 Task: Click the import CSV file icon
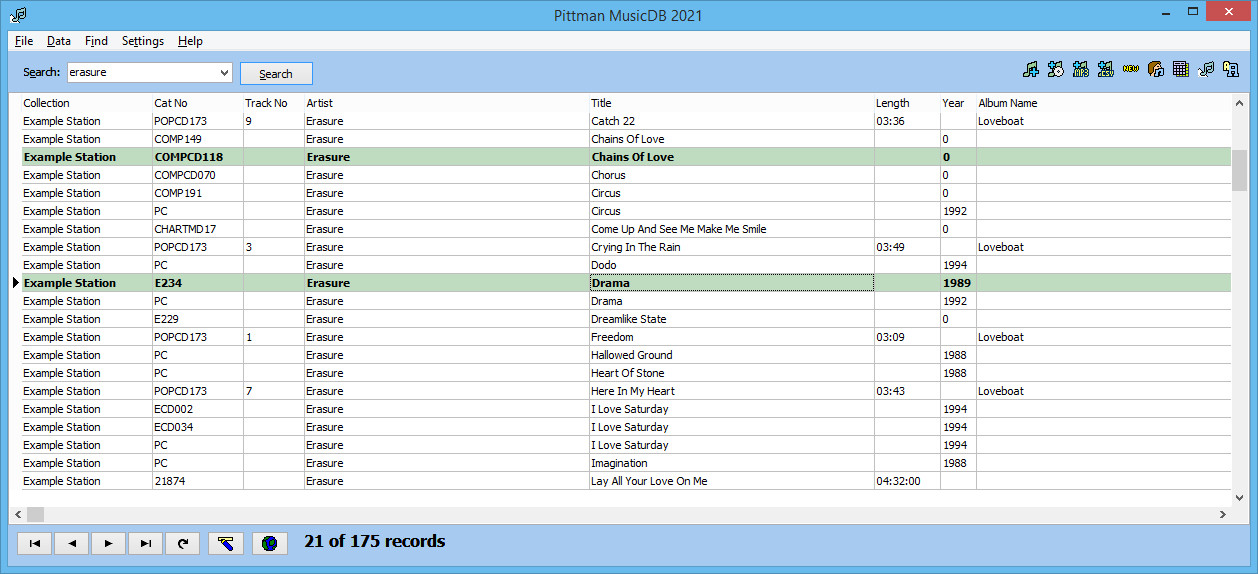(1106, 69)
